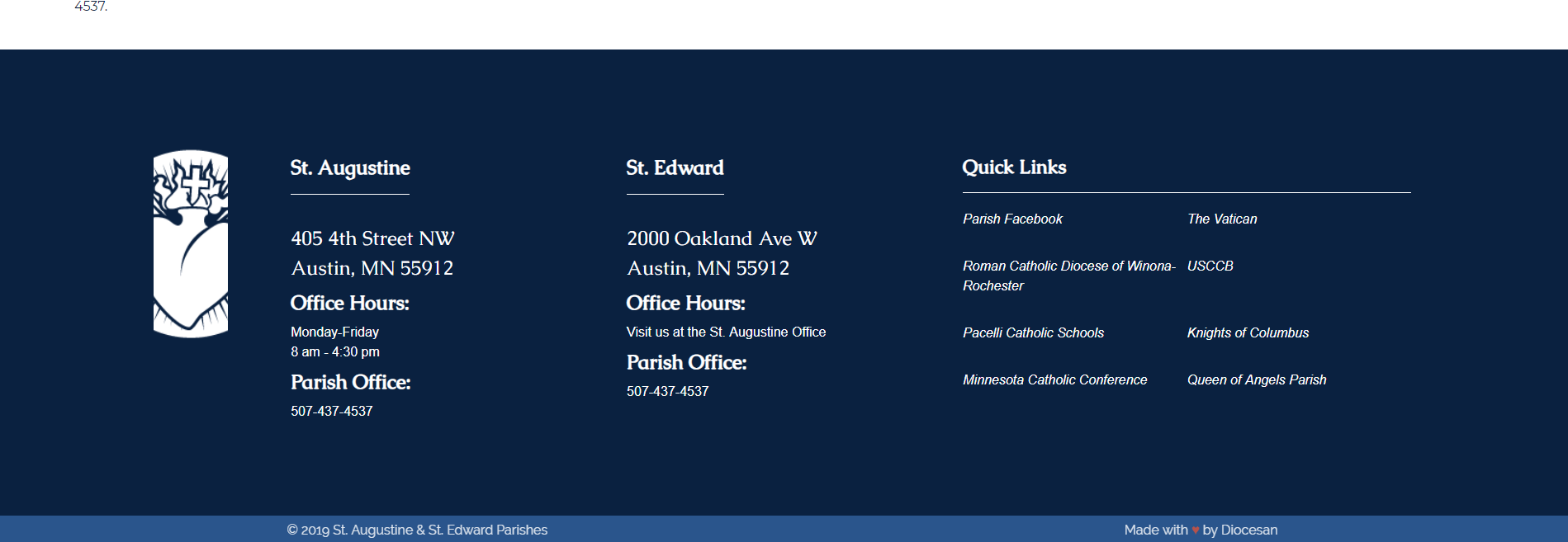Open Pacelli Catholic Schools link
Screen dimensions: 1568x542
(x=1033, y=332)
